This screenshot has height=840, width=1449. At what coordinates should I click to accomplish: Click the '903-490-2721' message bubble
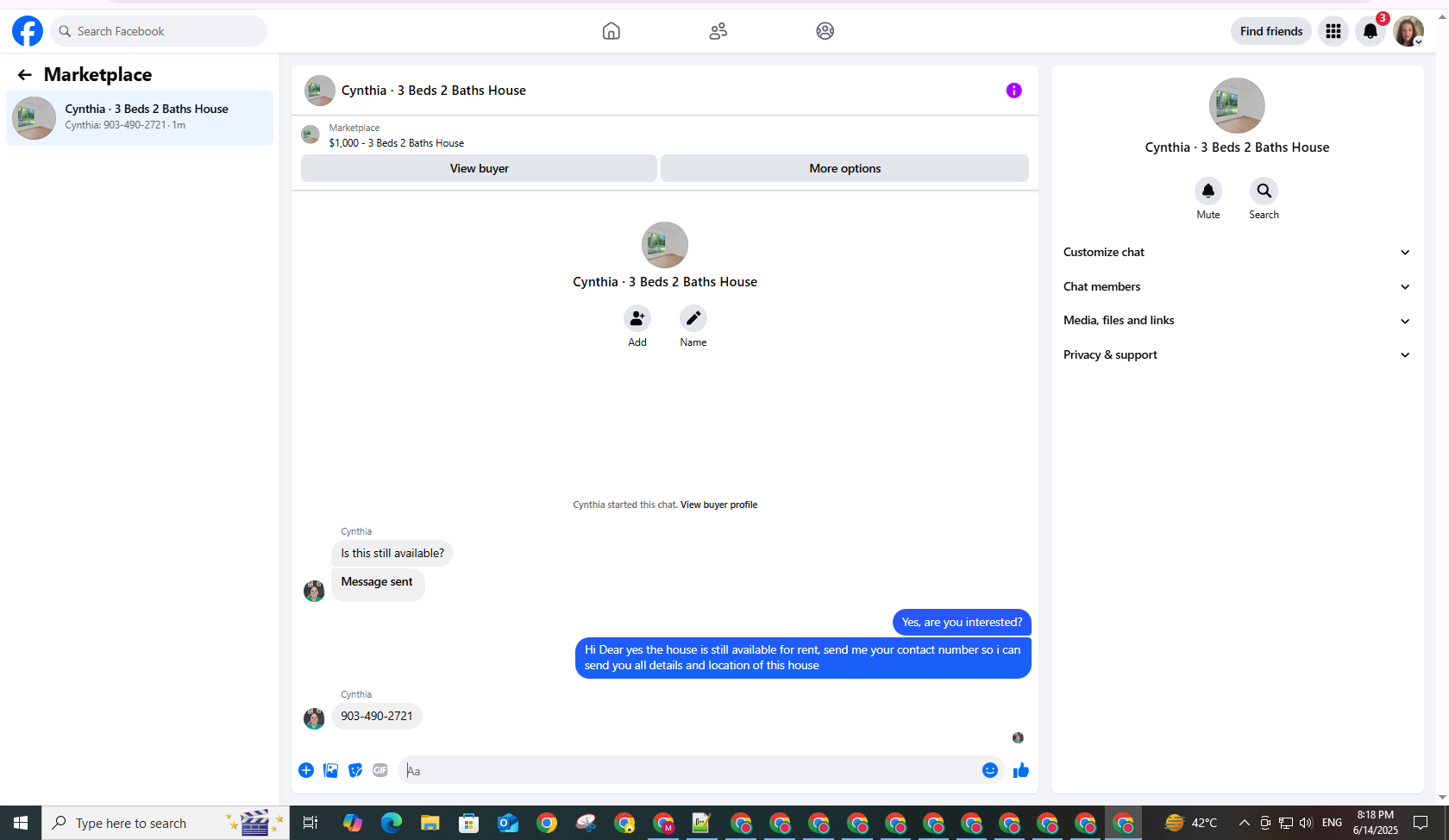click(377, 716)
